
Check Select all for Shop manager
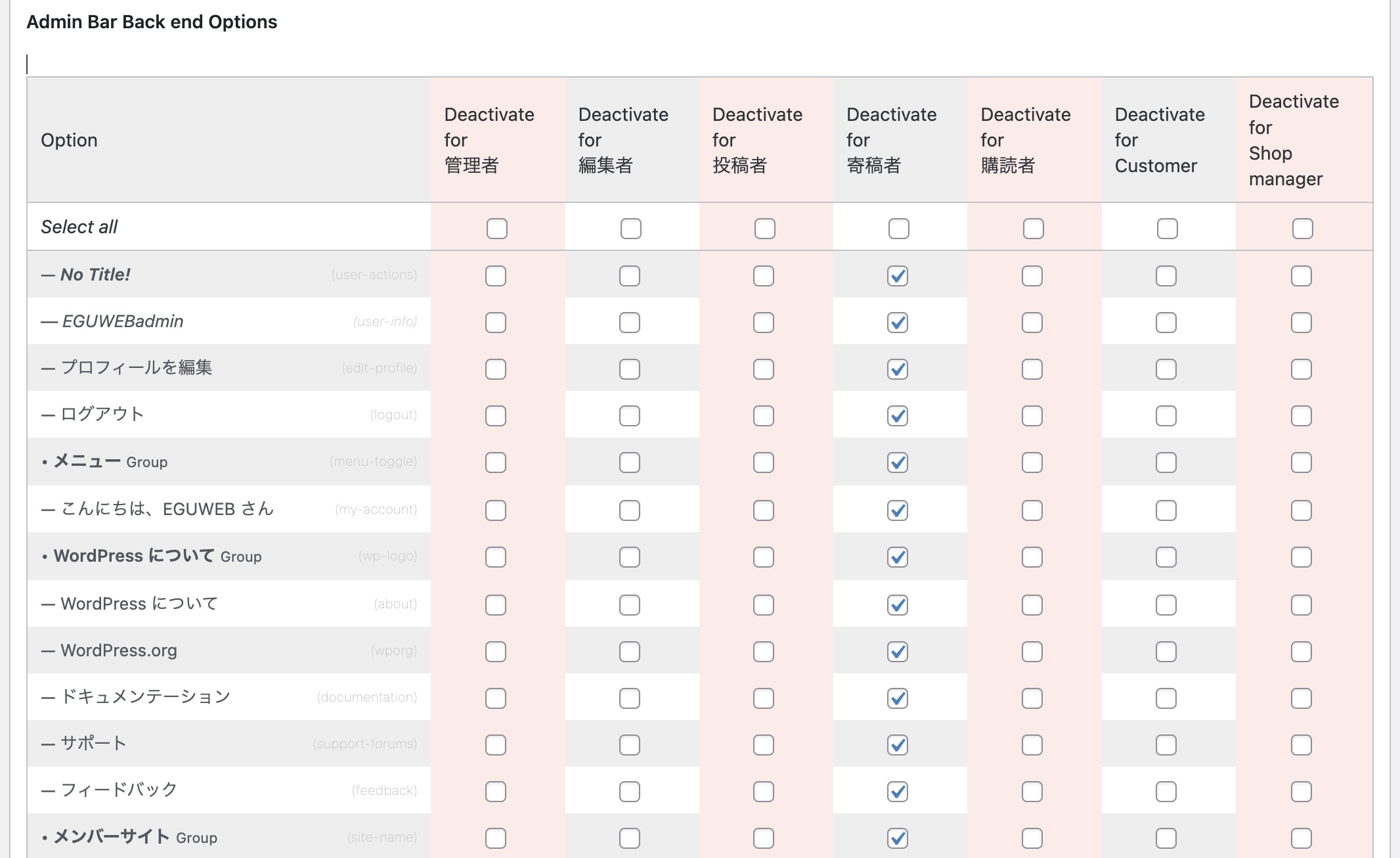pos(1302,229)
